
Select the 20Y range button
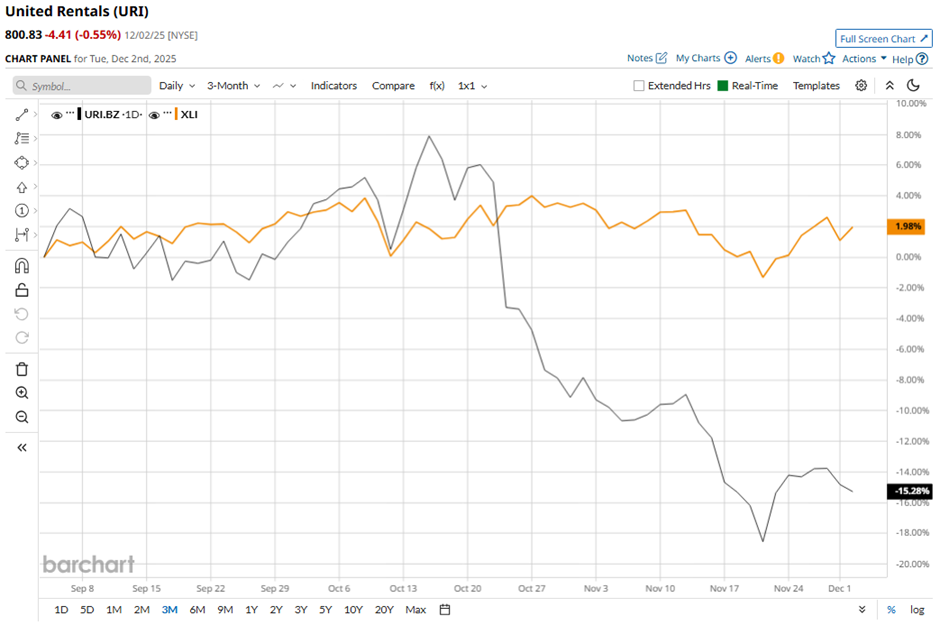(384, 609)
